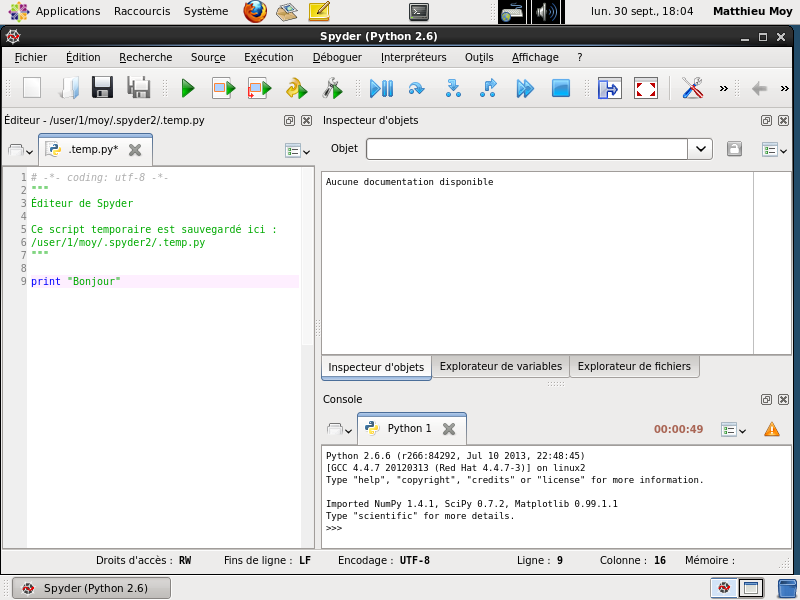Click the Run selection toolbar icon
The width and height of the screenshot is (800, 600).
(x=223, y=88)
